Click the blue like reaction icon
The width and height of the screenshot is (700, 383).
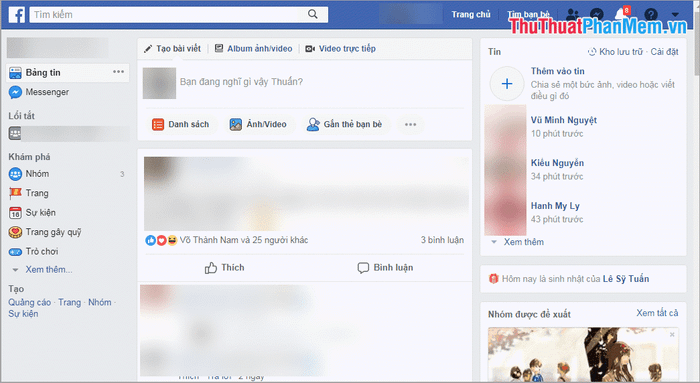pos(151,241)
